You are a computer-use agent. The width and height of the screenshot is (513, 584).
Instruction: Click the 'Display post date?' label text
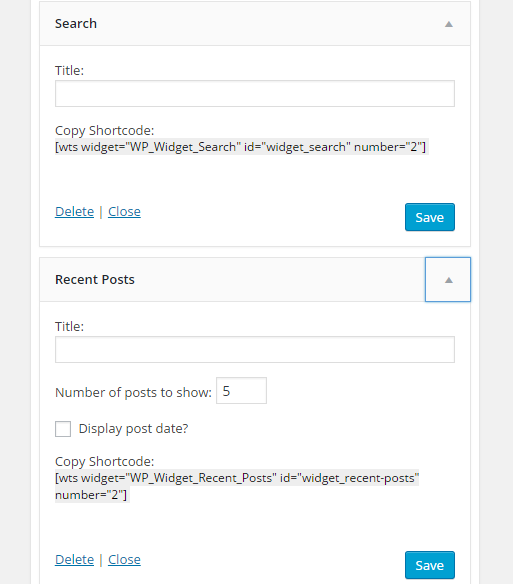[x=133, y=429]
